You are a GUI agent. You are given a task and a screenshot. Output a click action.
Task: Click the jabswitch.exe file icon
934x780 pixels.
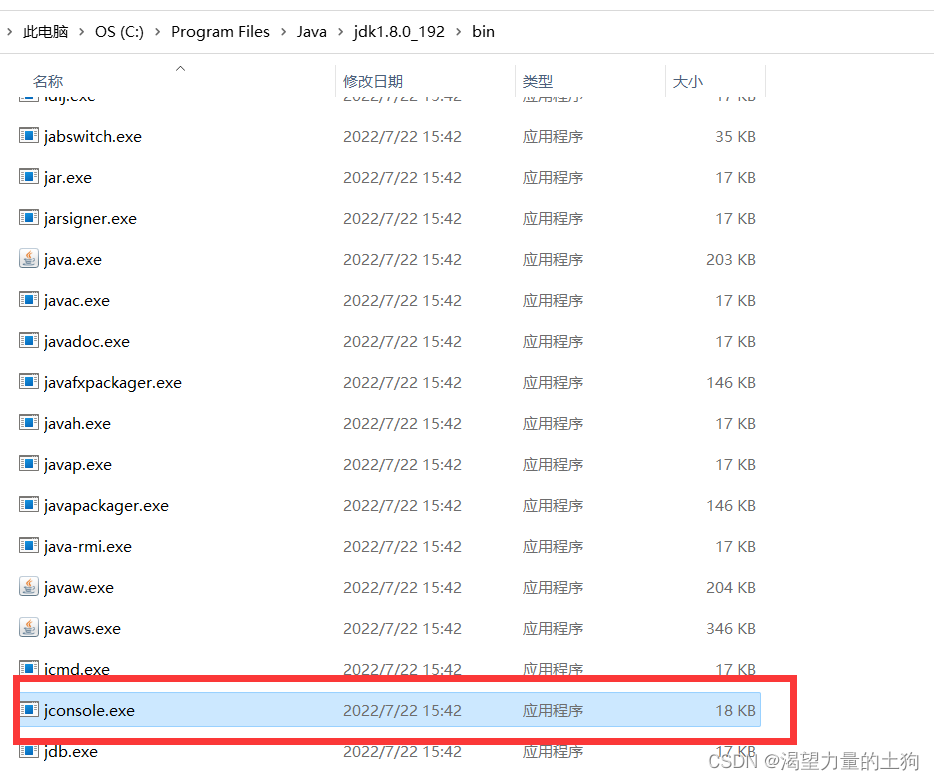pos(29,136)
